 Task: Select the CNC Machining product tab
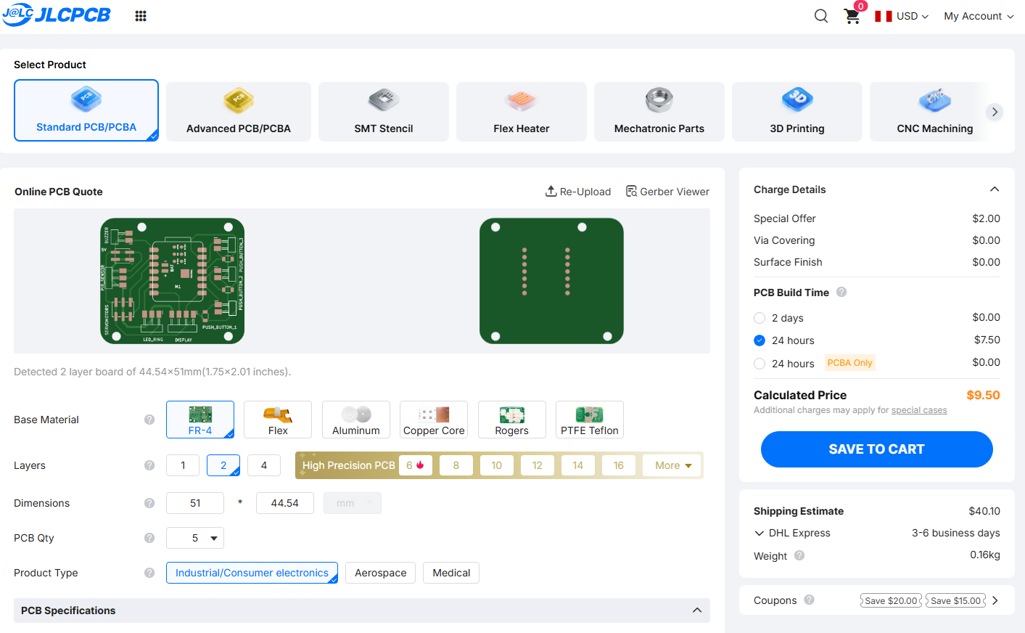click(935, 112)
